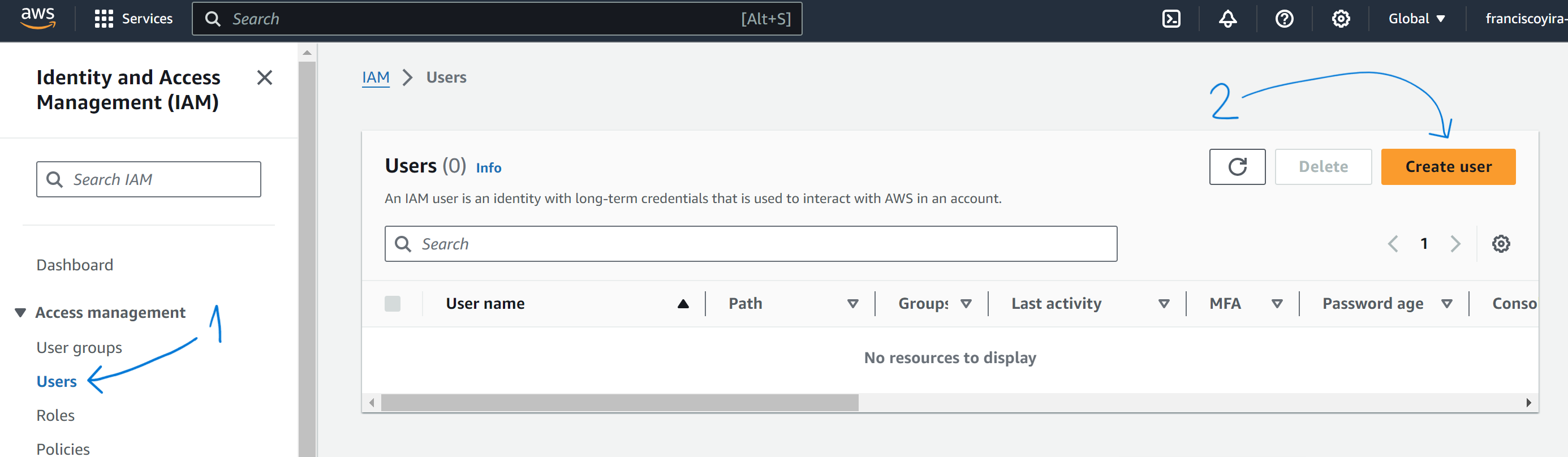Click the IAM breadcrumb link
Image resolution: width=1568 pixels, height=457 pixels.
[376, 77]
